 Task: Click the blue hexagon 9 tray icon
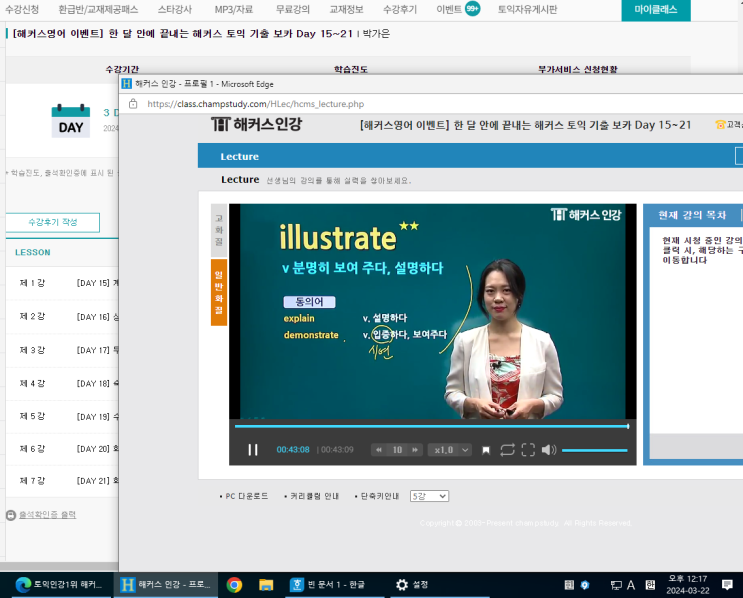click(x=585, y=585)
